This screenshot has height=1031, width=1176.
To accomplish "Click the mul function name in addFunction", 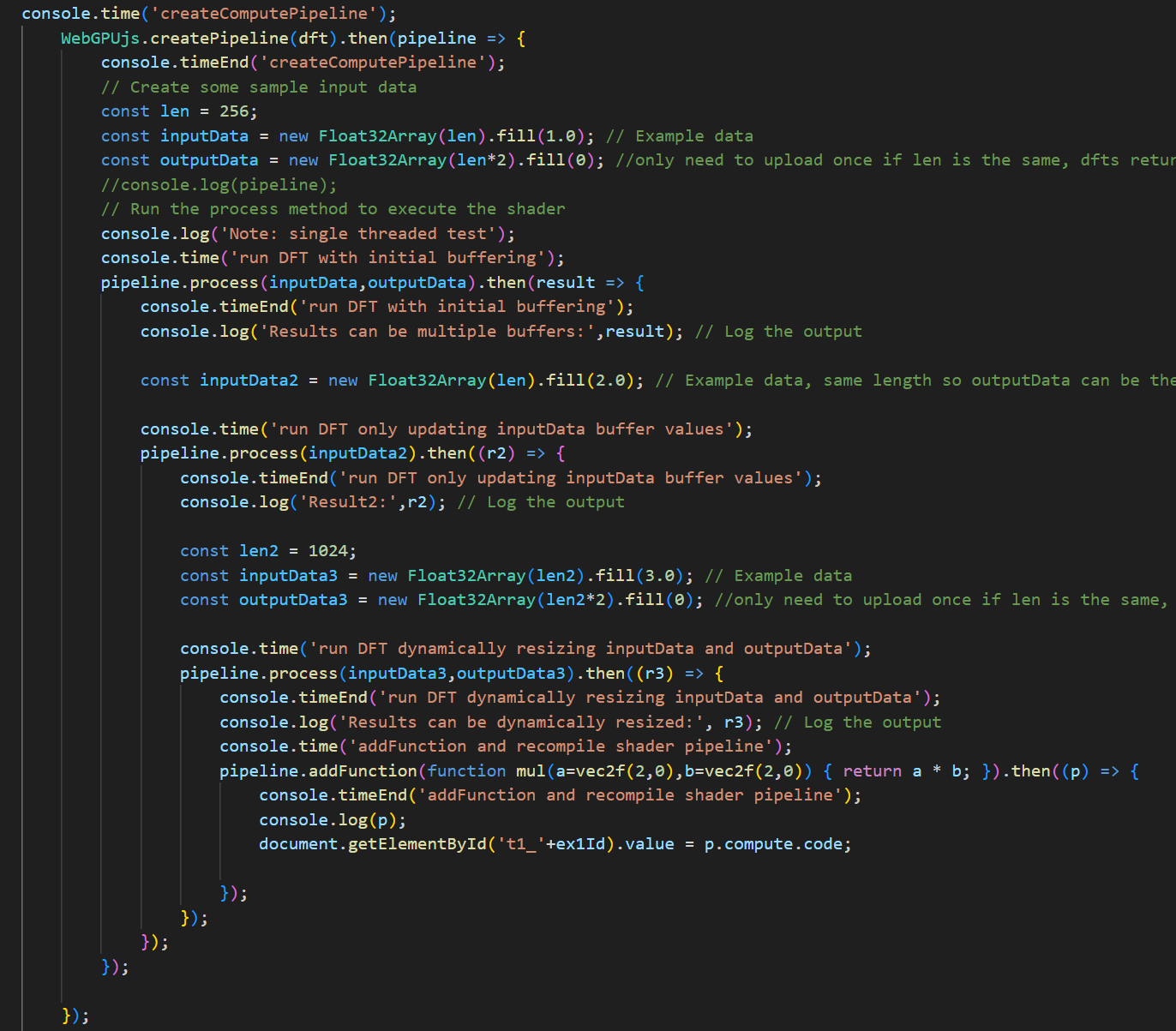I will (531, 771).
